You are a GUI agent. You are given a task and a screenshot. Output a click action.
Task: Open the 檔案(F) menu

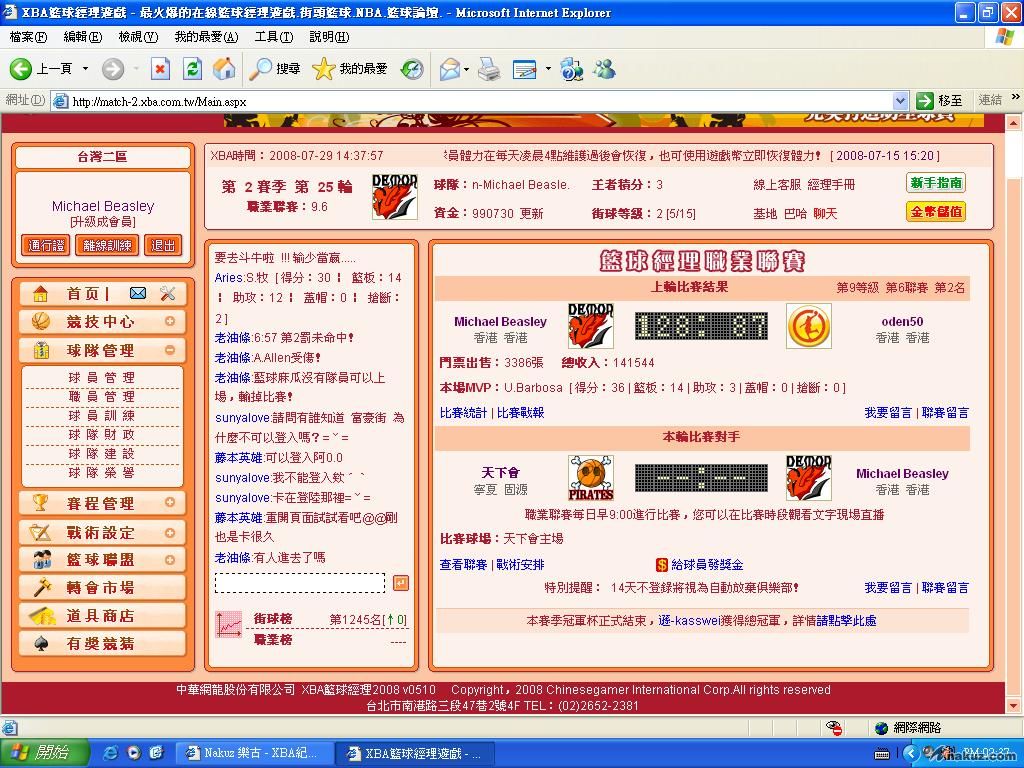[28, 37]
